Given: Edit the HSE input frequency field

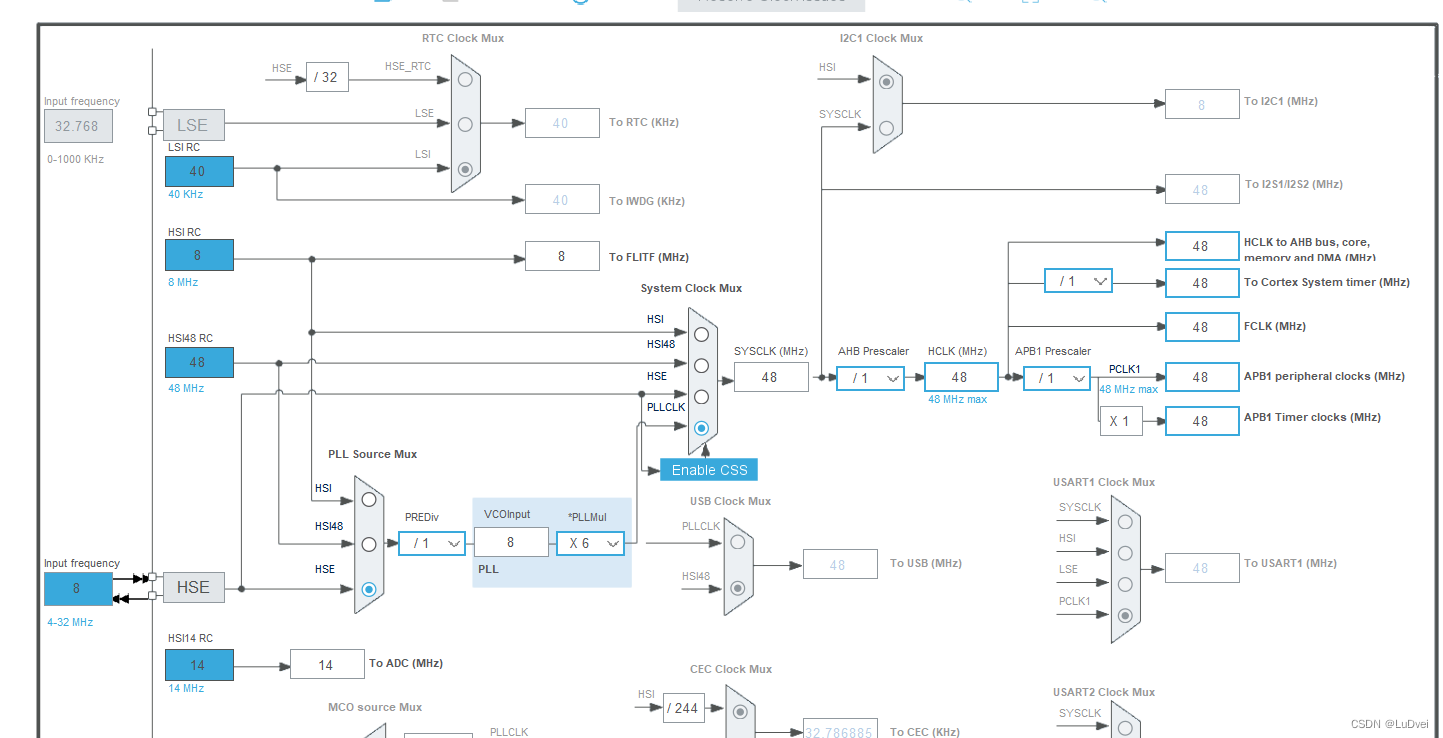Looking at the screenshot, I should pyautogui.click(x=77, y=589).
